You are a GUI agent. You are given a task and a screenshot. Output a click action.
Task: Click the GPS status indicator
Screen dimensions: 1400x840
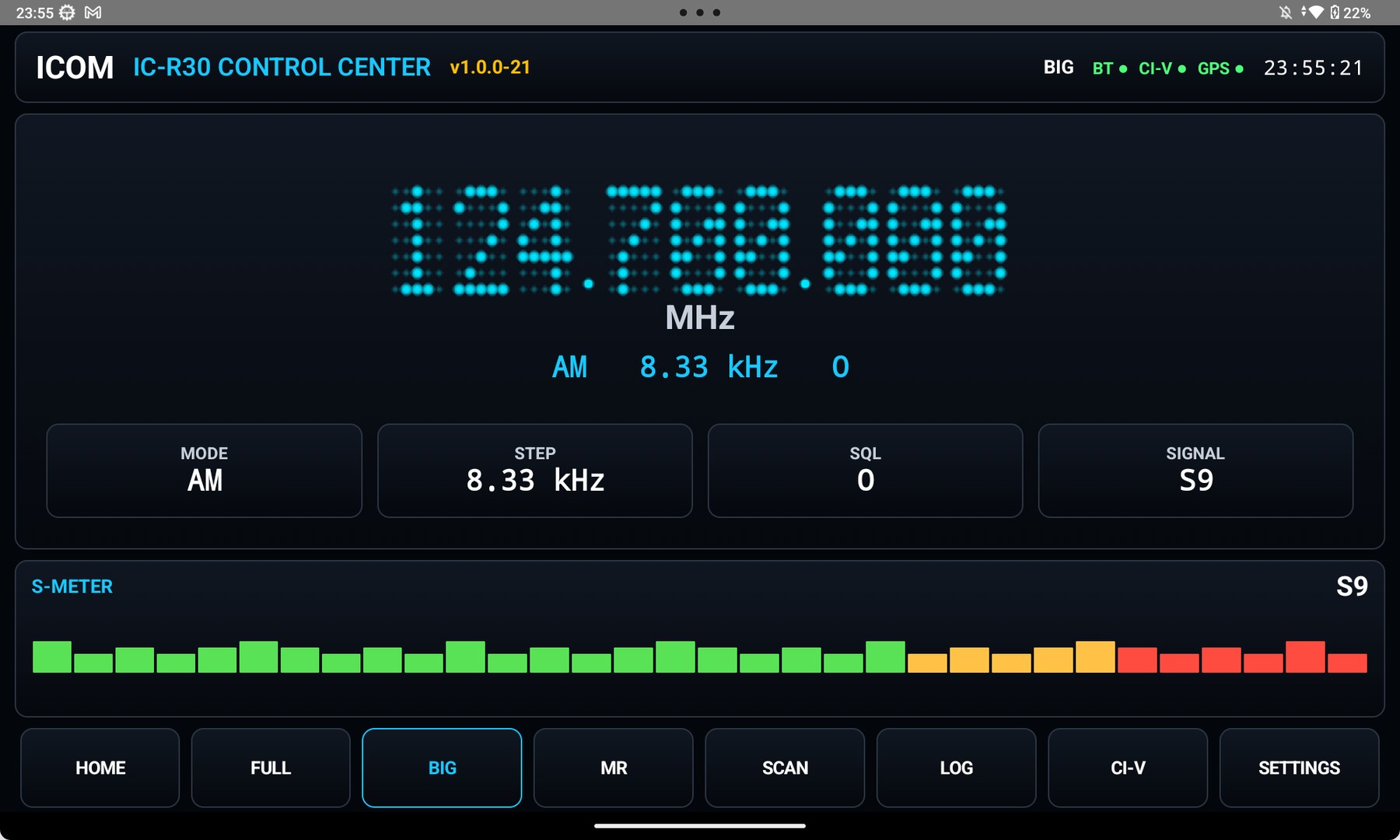click(x=1220, y=68)
